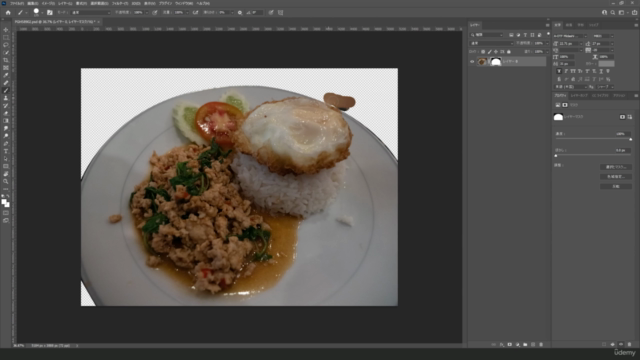Open the Filter menu
Screen dimensions: 640x360
120,3
